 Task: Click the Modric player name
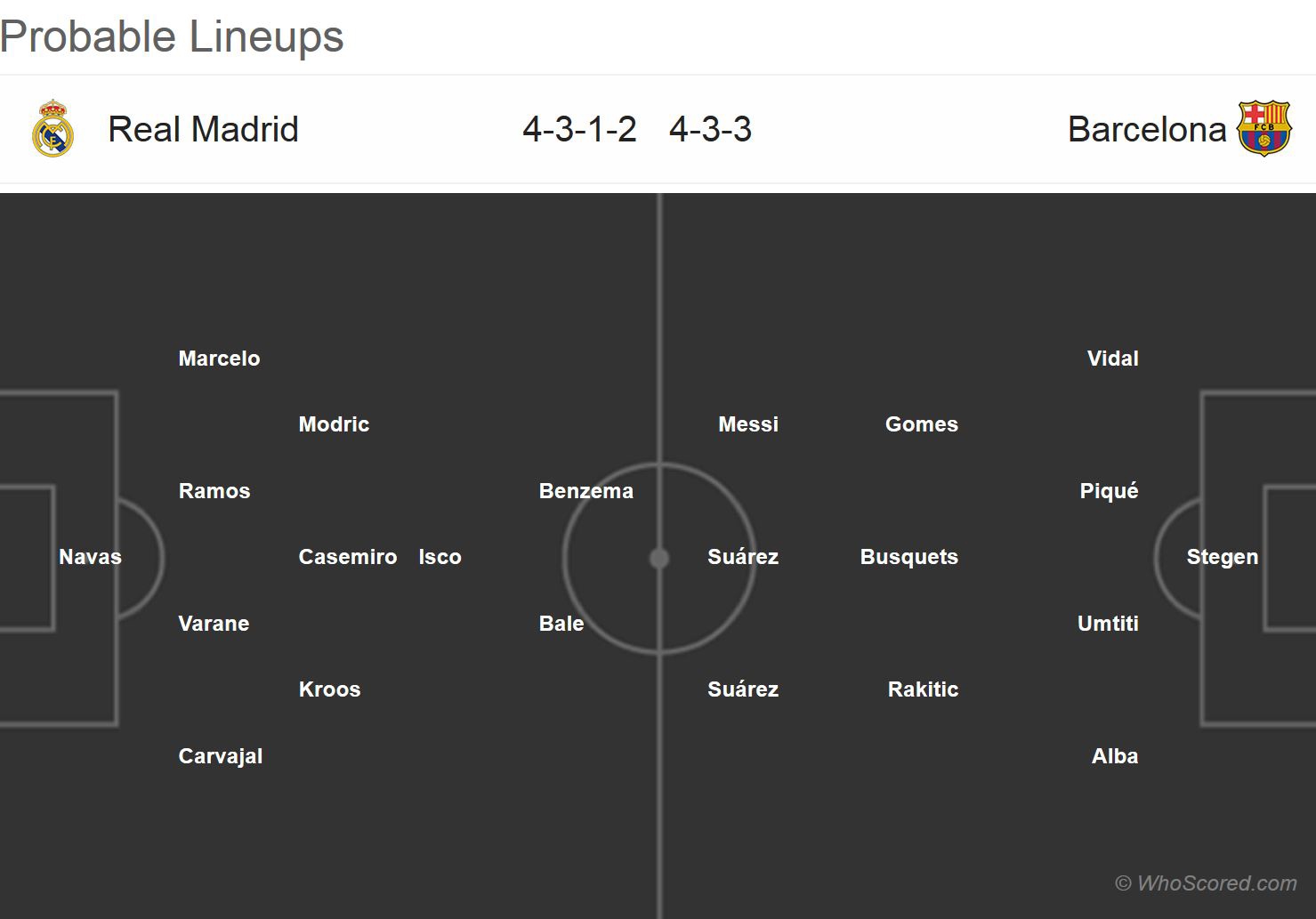pyautogui.click(x=334, y=424)
